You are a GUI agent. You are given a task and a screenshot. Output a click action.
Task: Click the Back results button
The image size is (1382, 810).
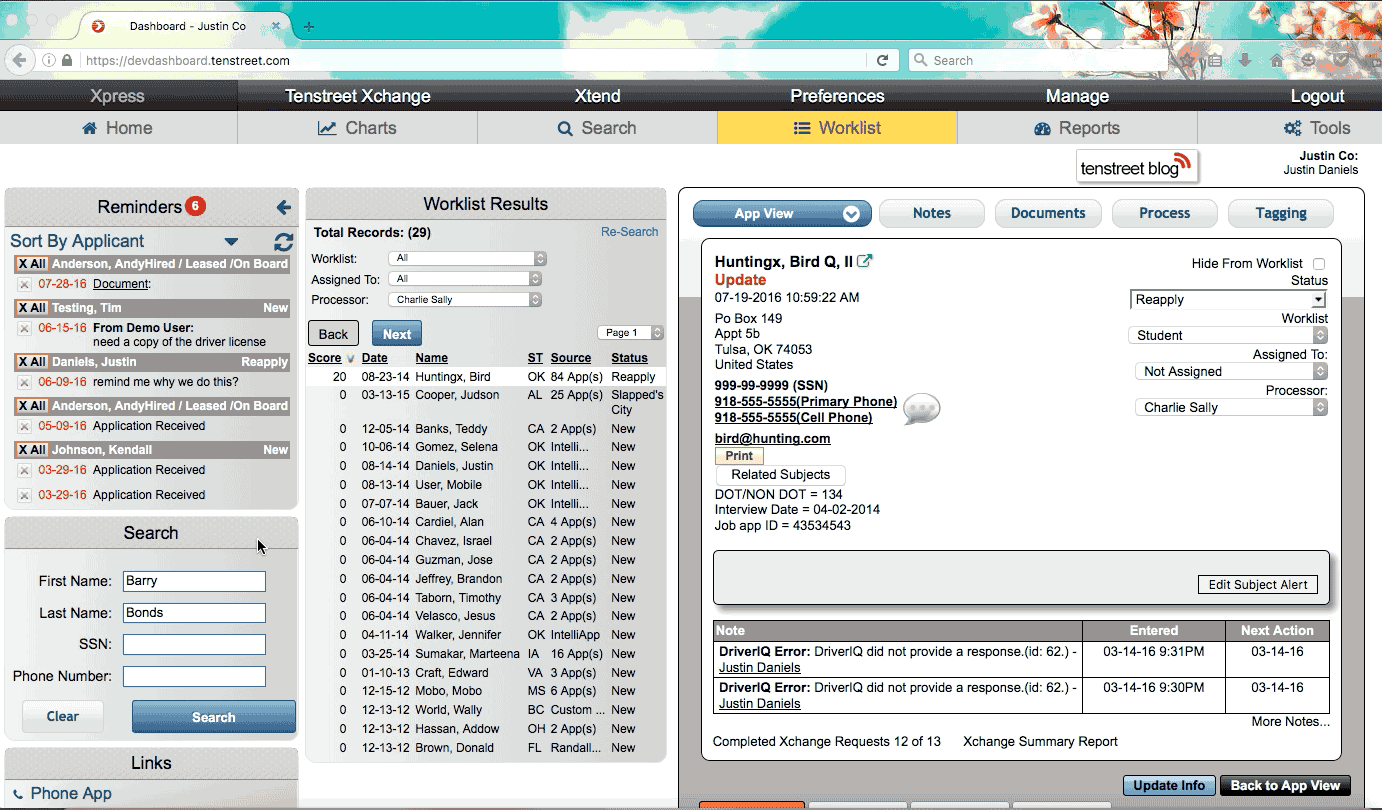tap(333, 334)
